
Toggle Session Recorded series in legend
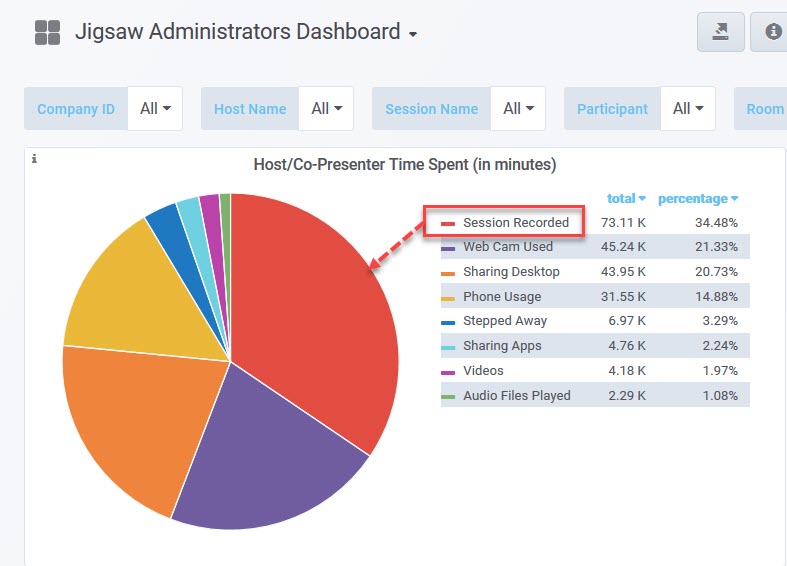(x=515, y=222)
